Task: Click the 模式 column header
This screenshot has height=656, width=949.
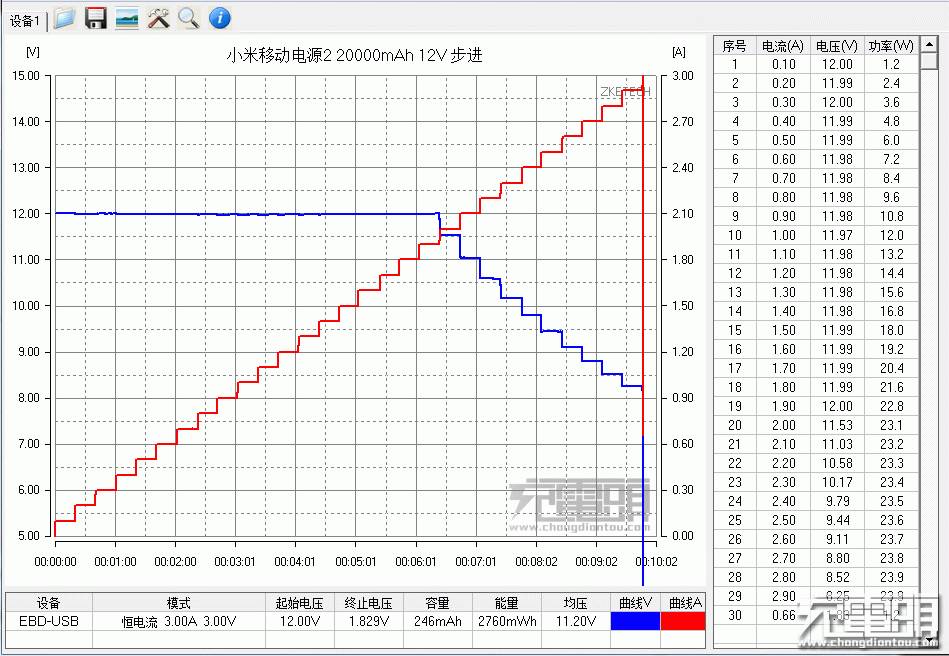Action: [179, 603]
